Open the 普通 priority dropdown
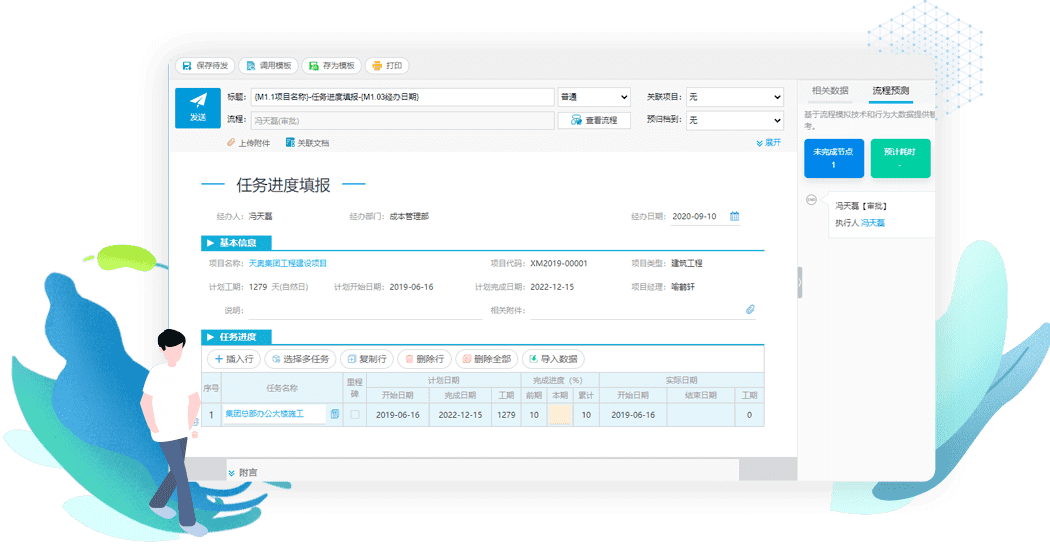1050x549 pixels. click(594, 97)
